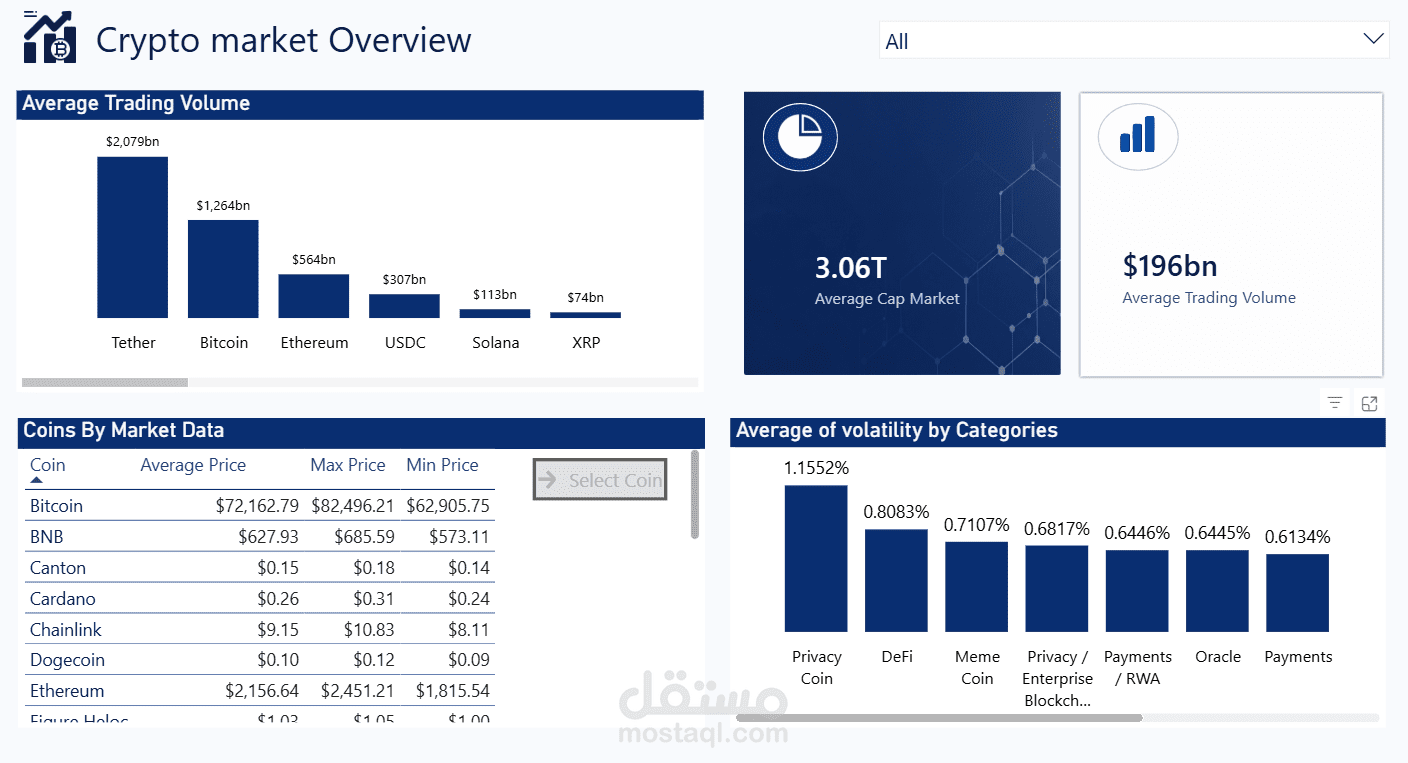Click the Privacy / Enterprise Blockchain bar
Screen dimensions: 1408x763
tap(1057, 588)
